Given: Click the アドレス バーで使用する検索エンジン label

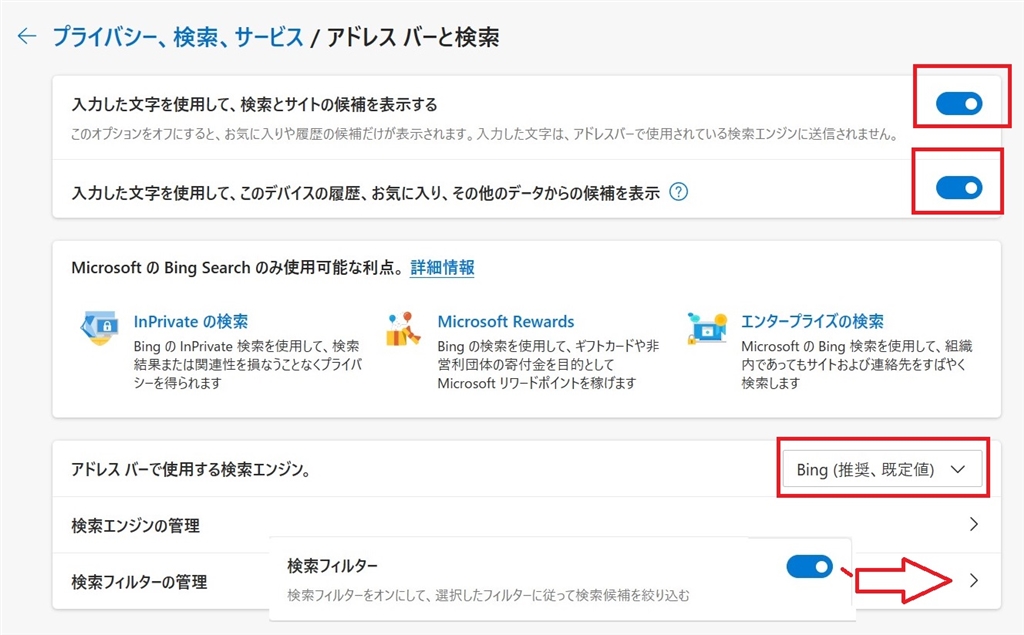Looking at the screenshot, I should tap(190, 469).
